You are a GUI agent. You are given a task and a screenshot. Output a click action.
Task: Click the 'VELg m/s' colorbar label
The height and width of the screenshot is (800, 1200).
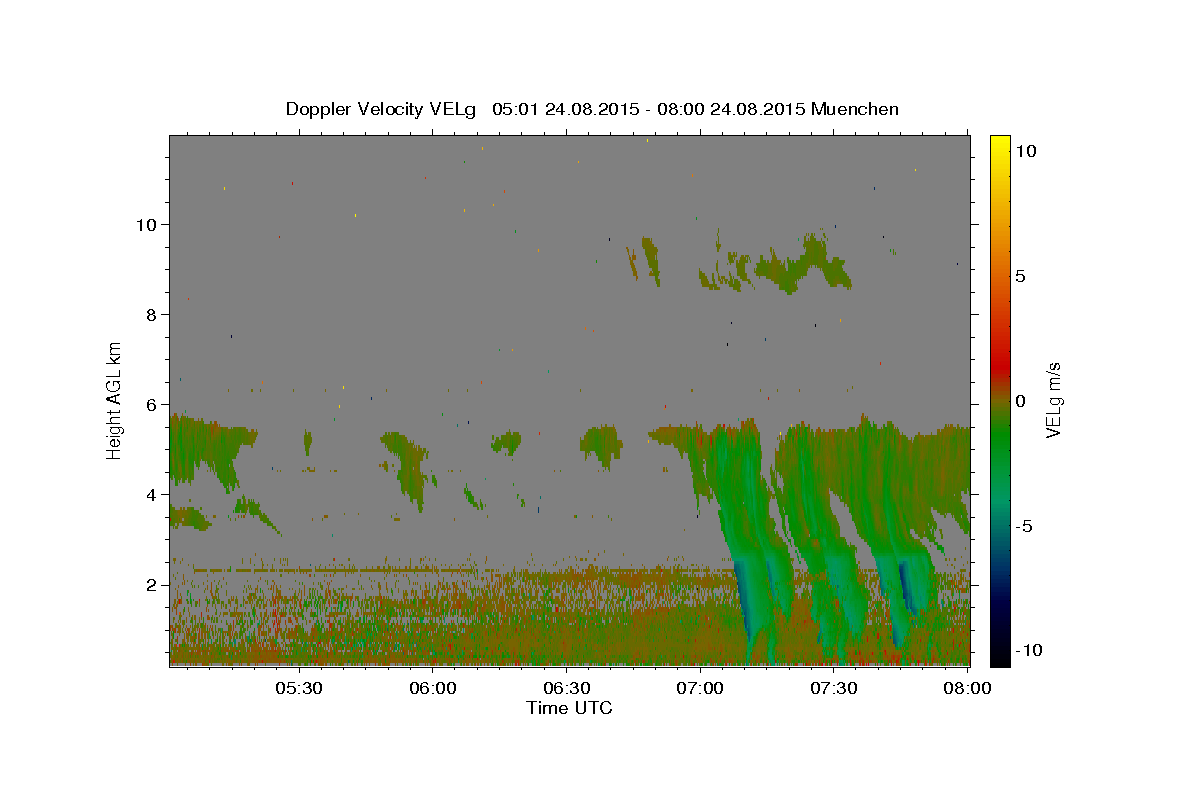[1053, 400]
